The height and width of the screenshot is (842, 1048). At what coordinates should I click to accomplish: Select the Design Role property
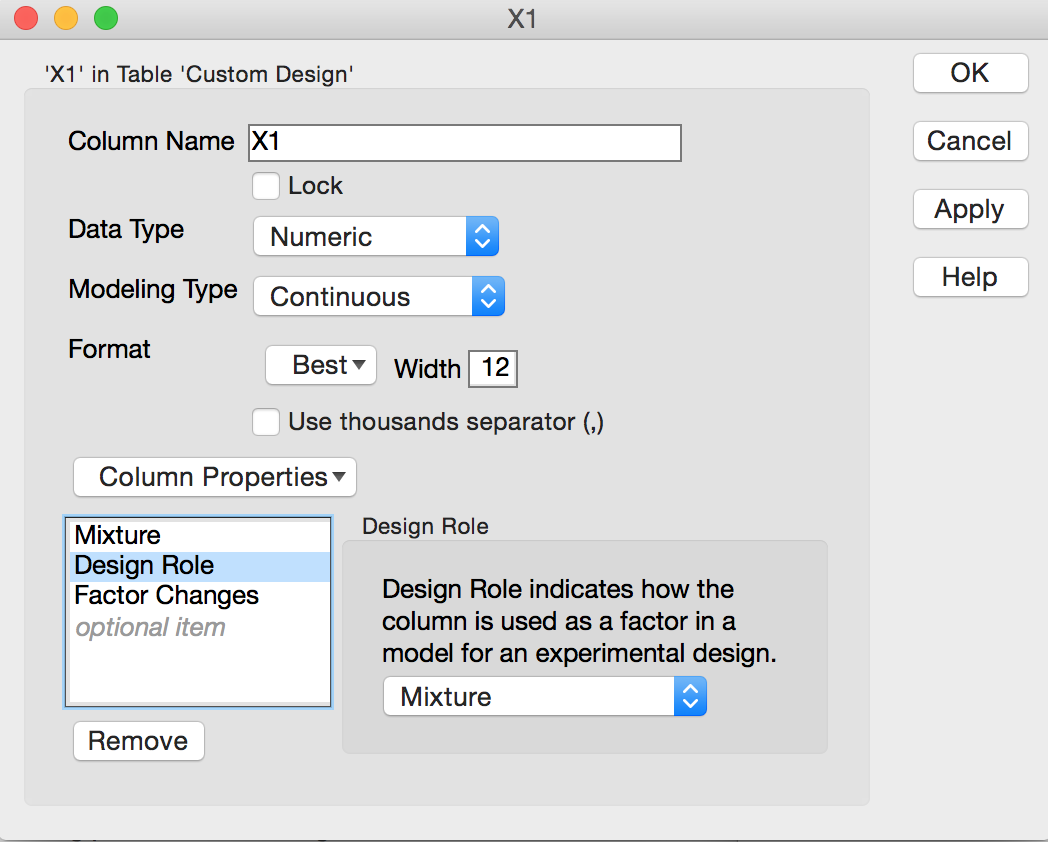coord(150,565)
